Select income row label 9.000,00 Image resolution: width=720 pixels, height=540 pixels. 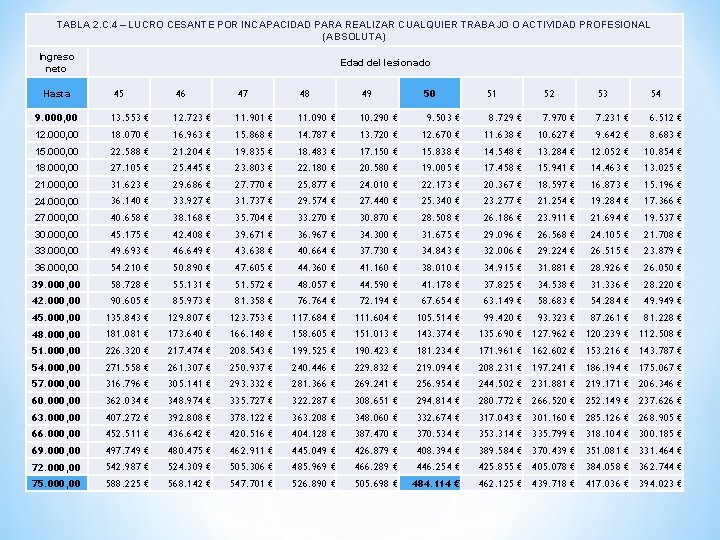click(56, 118)
